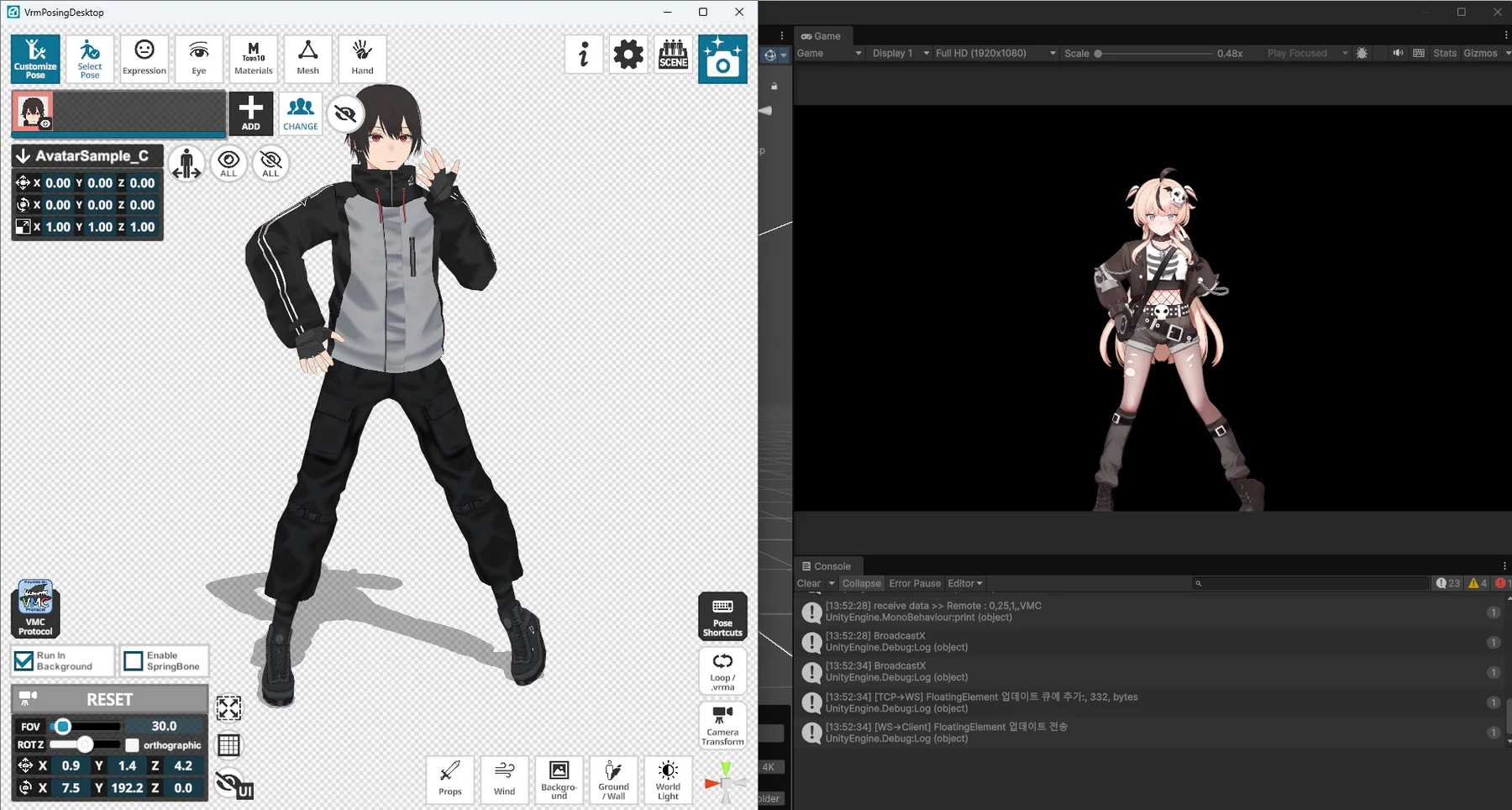Uncheck Run In Background

point(24,660)
